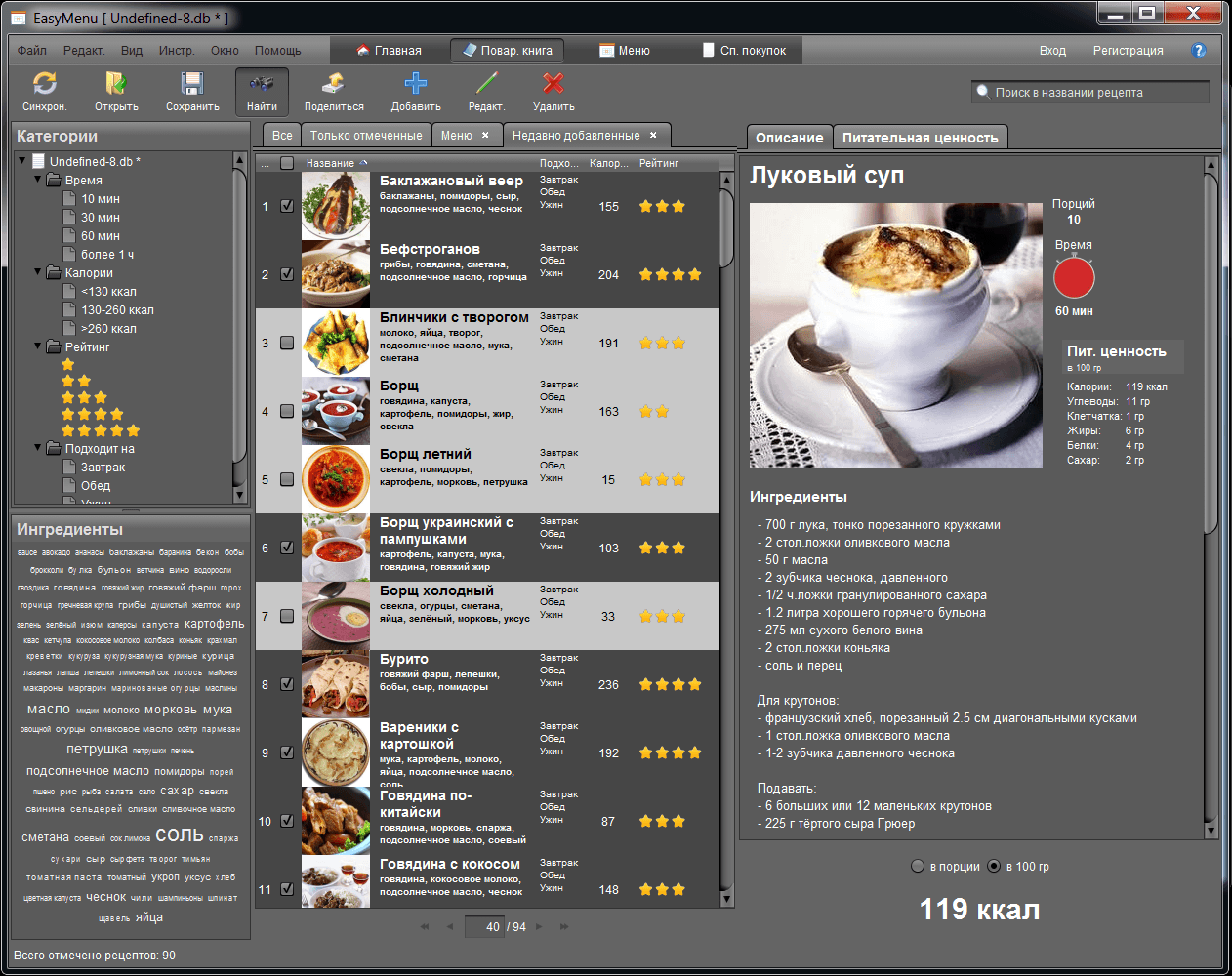Screen dimensions: 1232x976
Task: Collapse the Время category node
Action: pyautogui.click(x=38, y=179)
